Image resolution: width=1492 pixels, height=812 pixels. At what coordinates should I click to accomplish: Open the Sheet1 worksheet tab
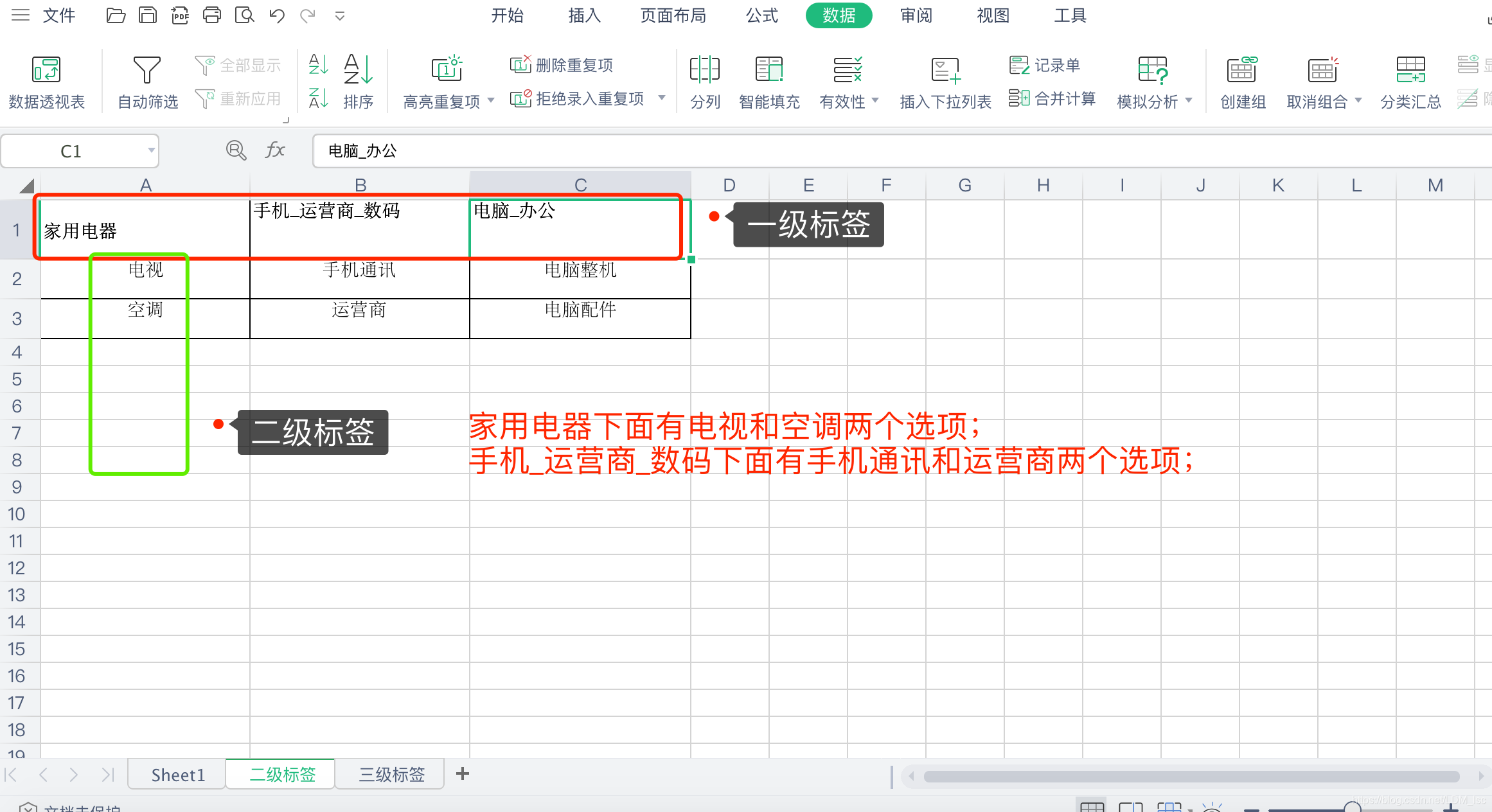click(178, 775)
